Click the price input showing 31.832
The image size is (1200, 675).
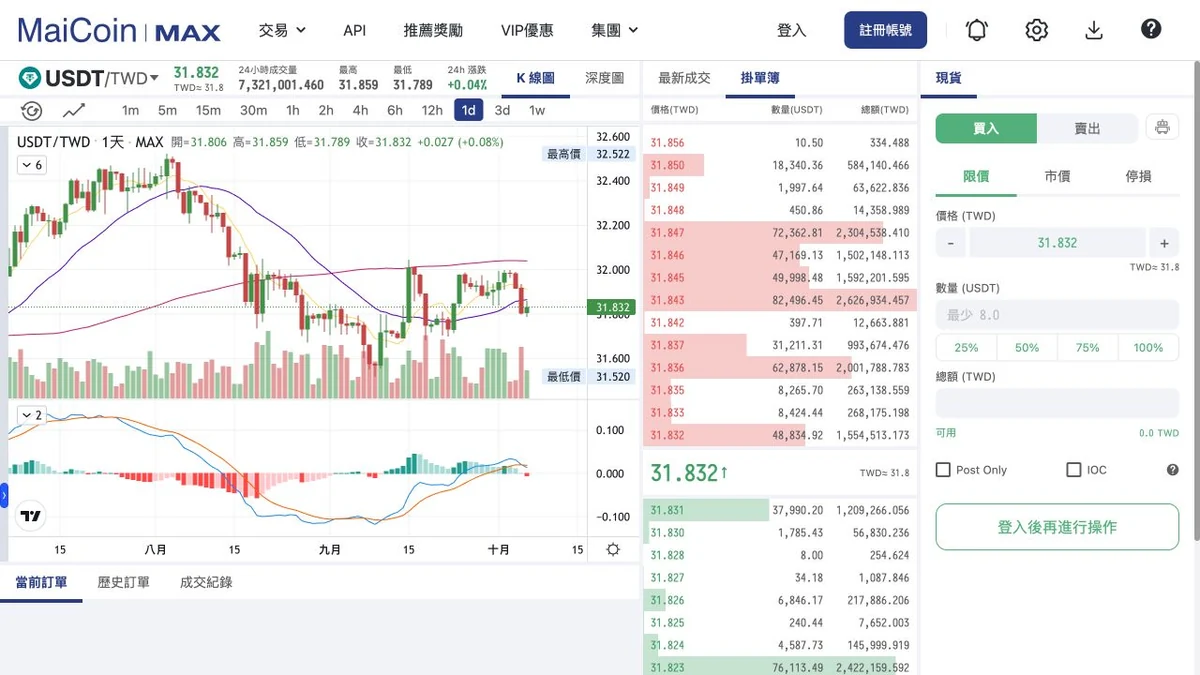1057,243
